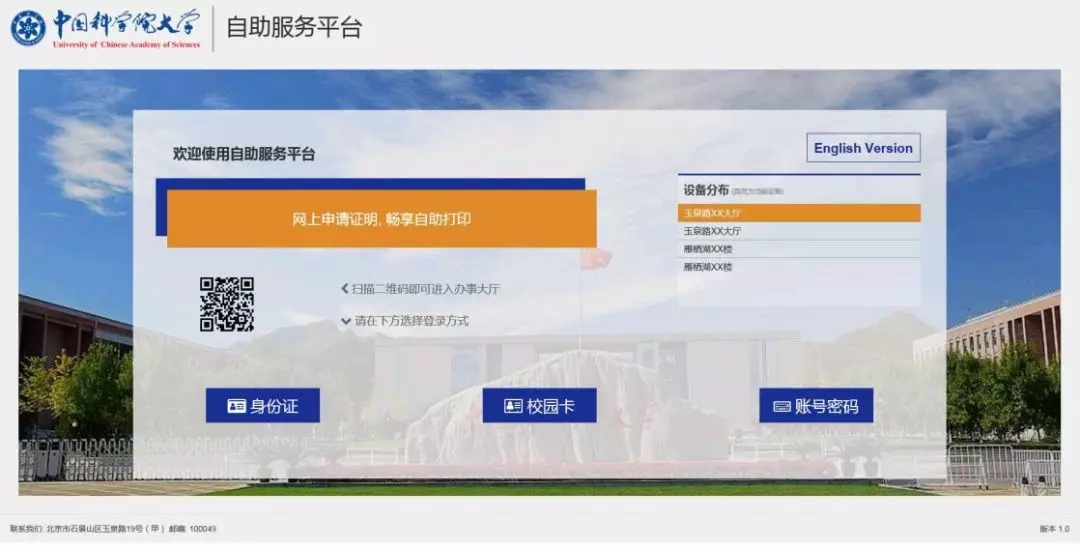Click the ID card icon on 身份证 button
This screenshot has width=1080, height=549.
click(x=236, y=406)
